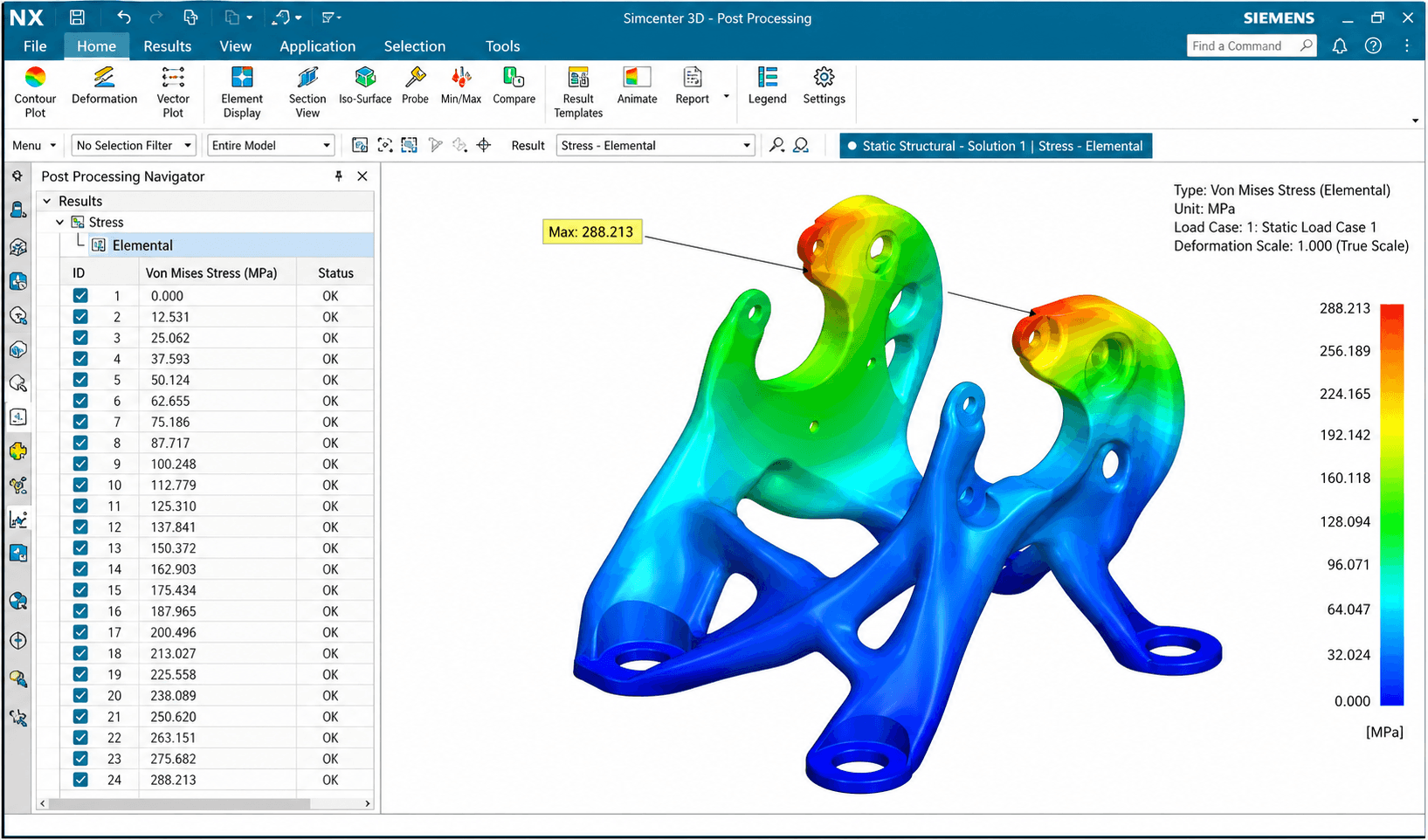Switch to the Application tab
Screen dimensions: 1428x840
click(317, 46)
